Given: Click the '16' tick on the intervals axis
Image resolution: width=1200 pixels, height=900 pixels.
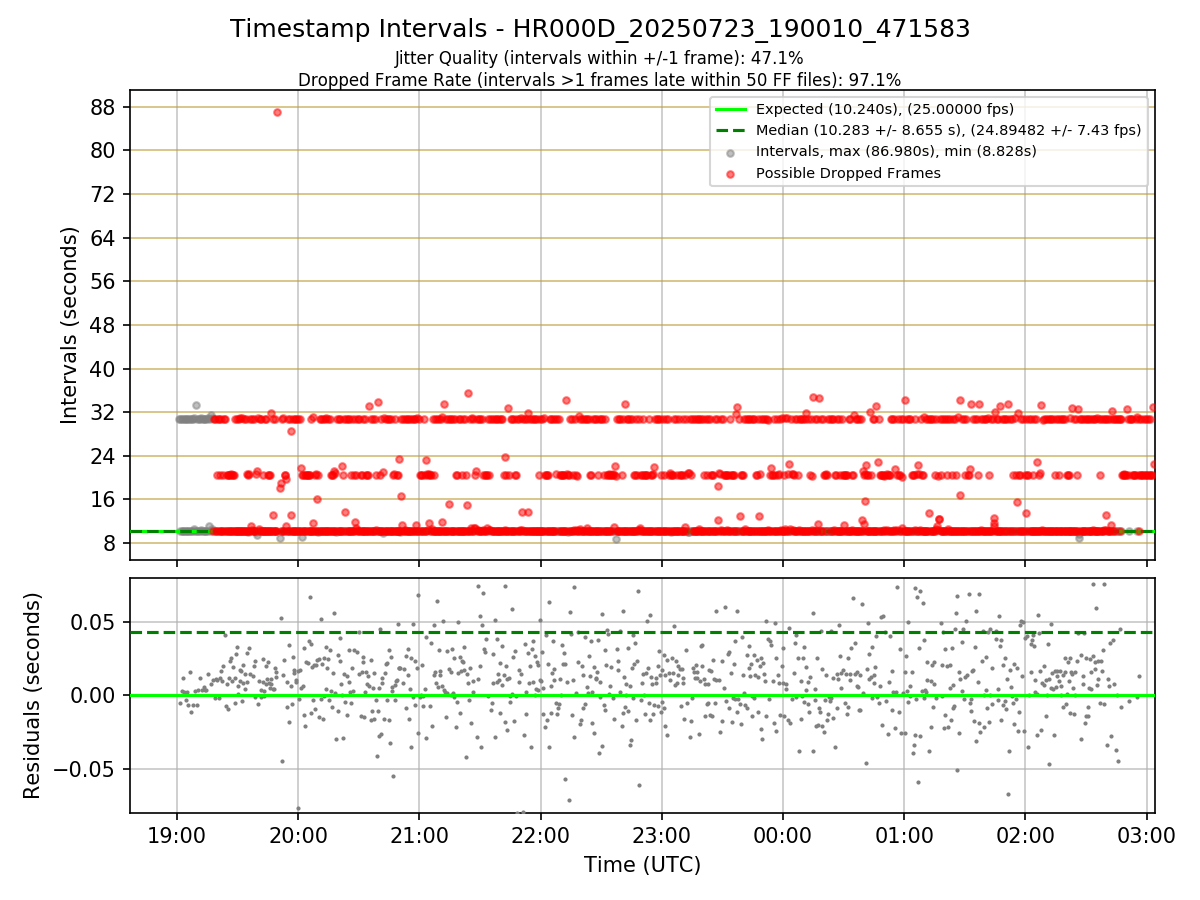Looking at the screenshot, I should pos(103,500).
